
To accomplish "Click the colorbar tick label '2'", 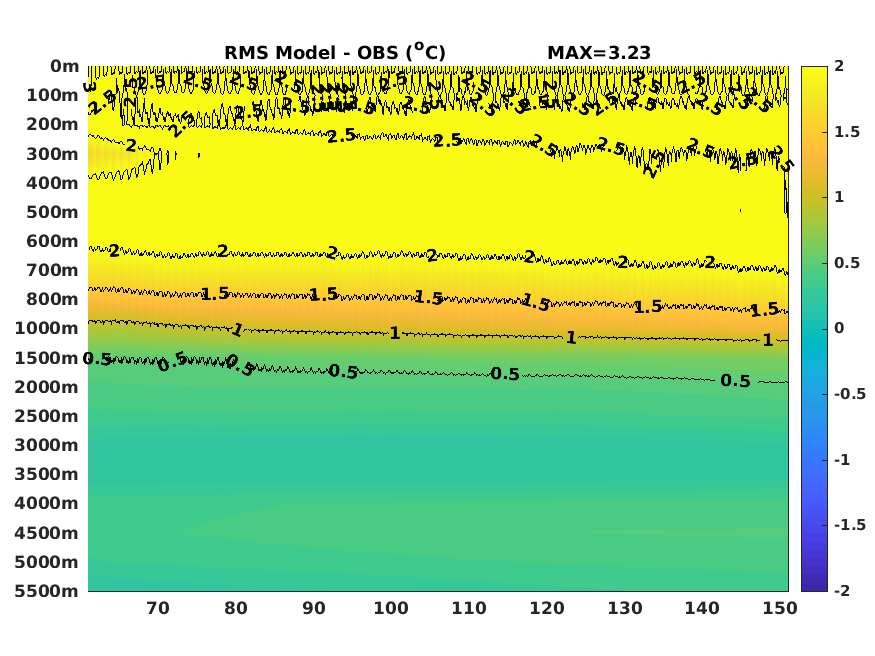I will (839, 66).
